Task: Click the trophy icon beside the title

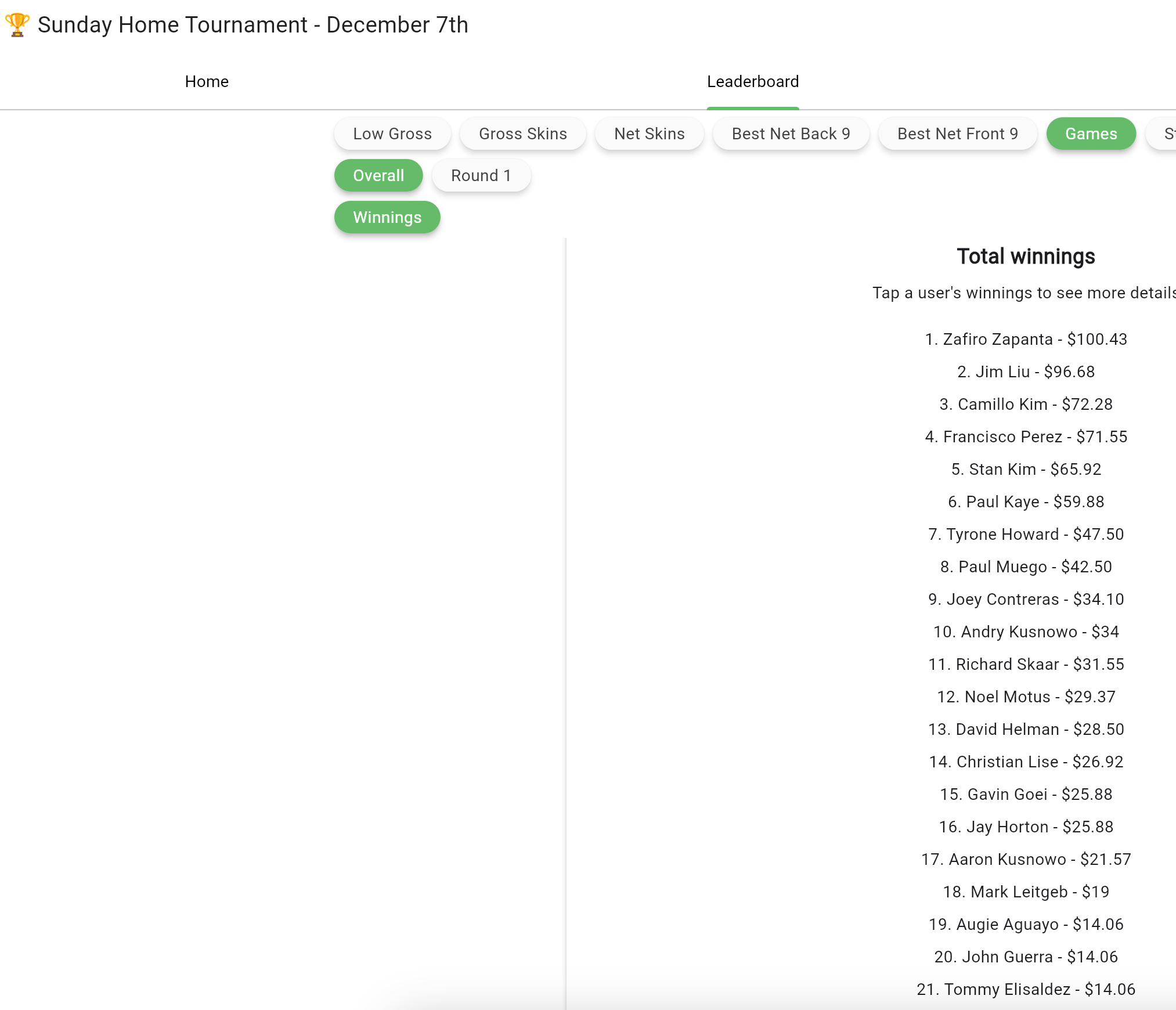Action: [17, 25]
